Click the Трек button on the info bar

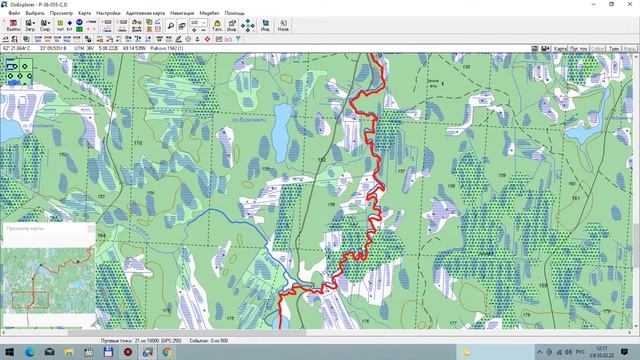[614, 49]
